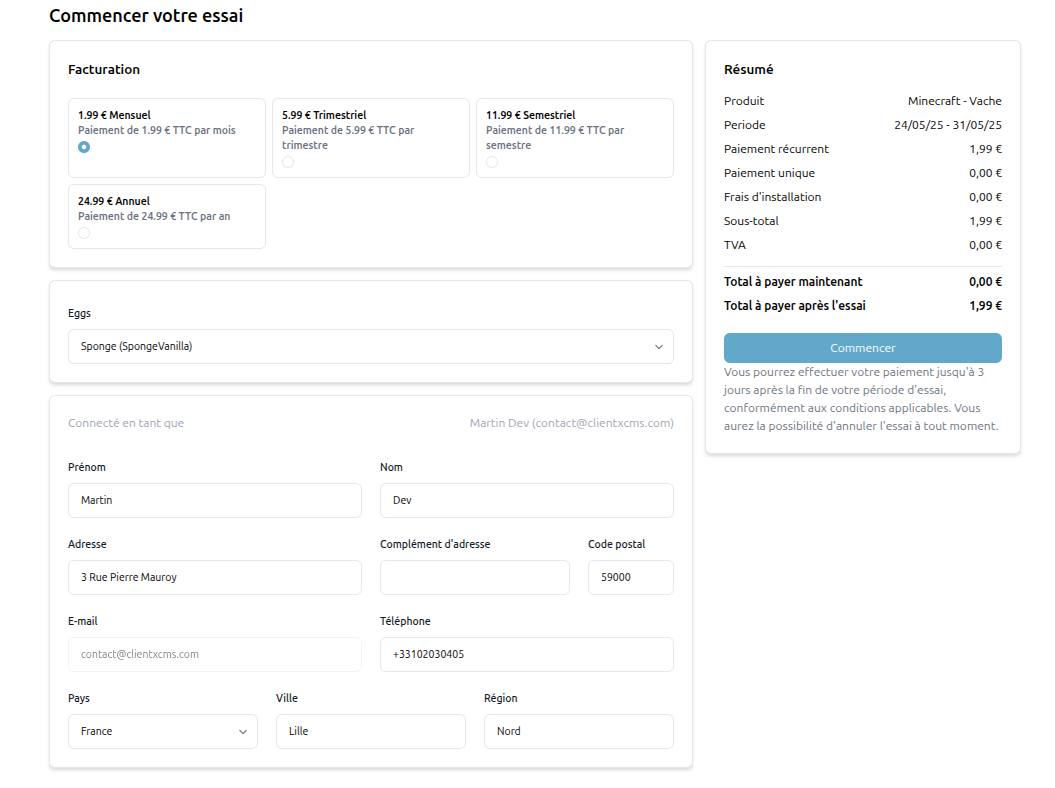Select the Région input field

578,731
